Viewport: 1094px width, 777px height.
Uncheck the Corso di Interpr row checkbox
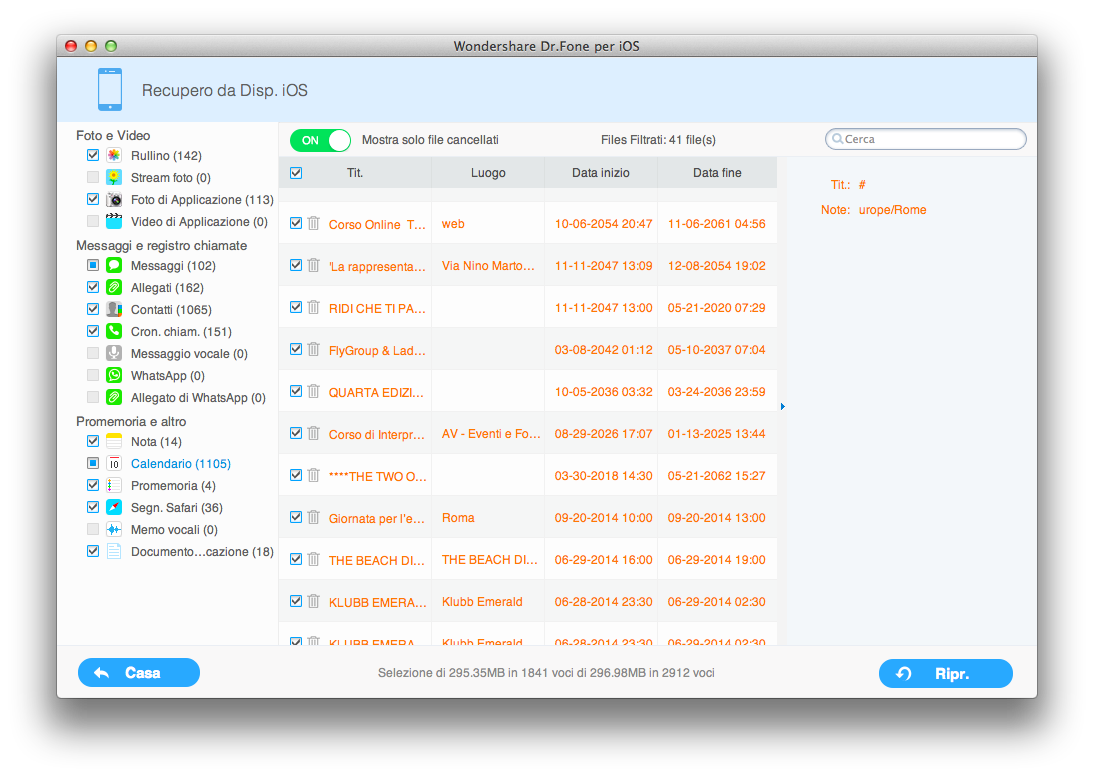(296, 433)
